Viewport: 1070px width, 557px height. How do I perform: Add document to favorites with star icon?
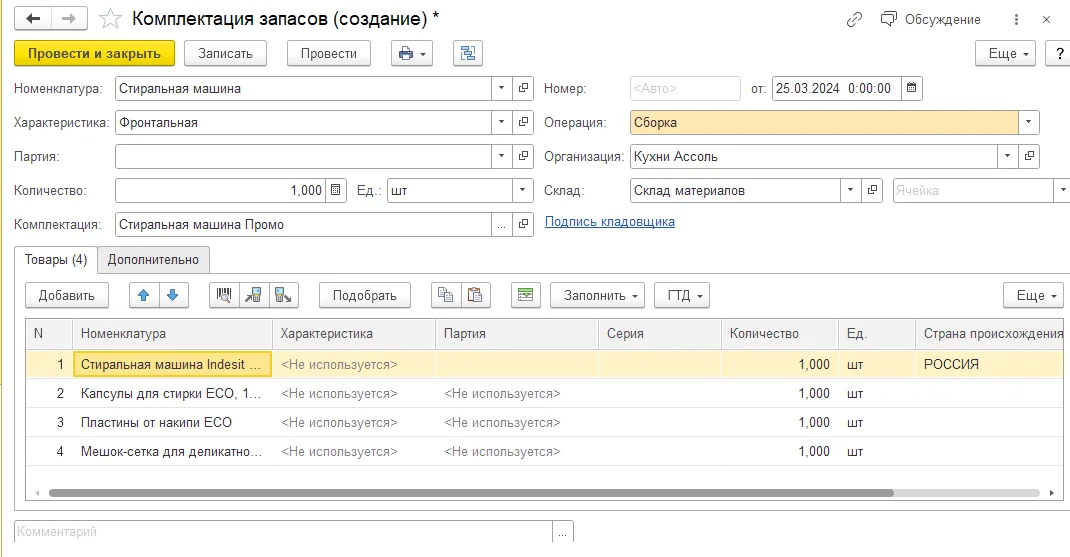tap(110, 19)
